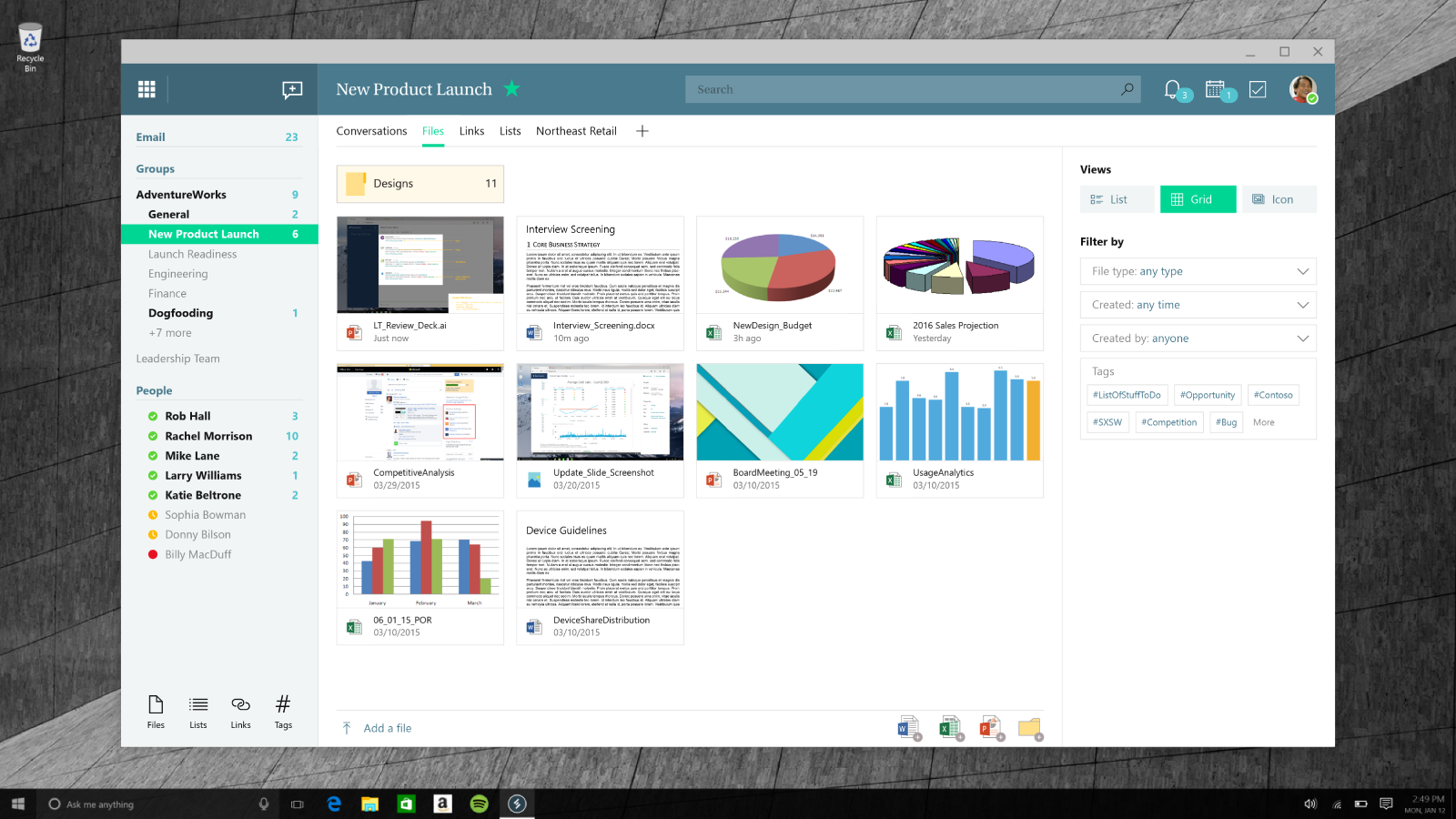Screen dimensions: 1456x819
Task: Open Tags from bottom sidebar
Action: (x=283, y=711)
